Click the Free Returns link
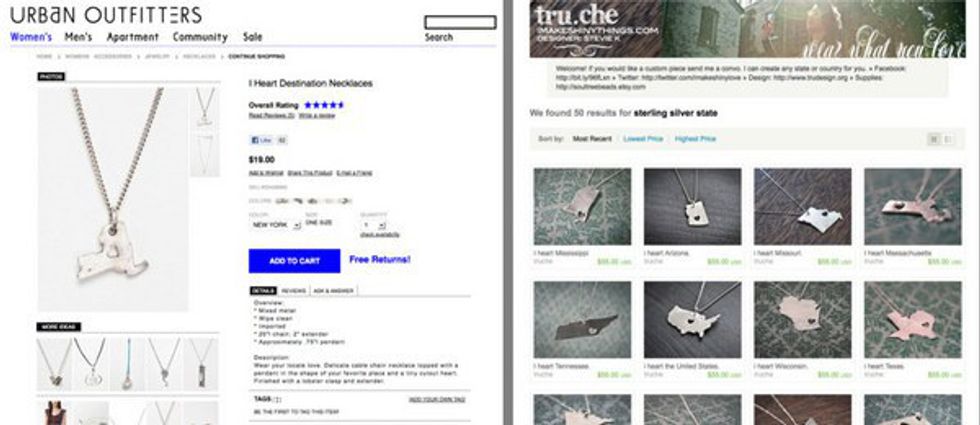Screen dimensions: 980x425 (379, 259)
